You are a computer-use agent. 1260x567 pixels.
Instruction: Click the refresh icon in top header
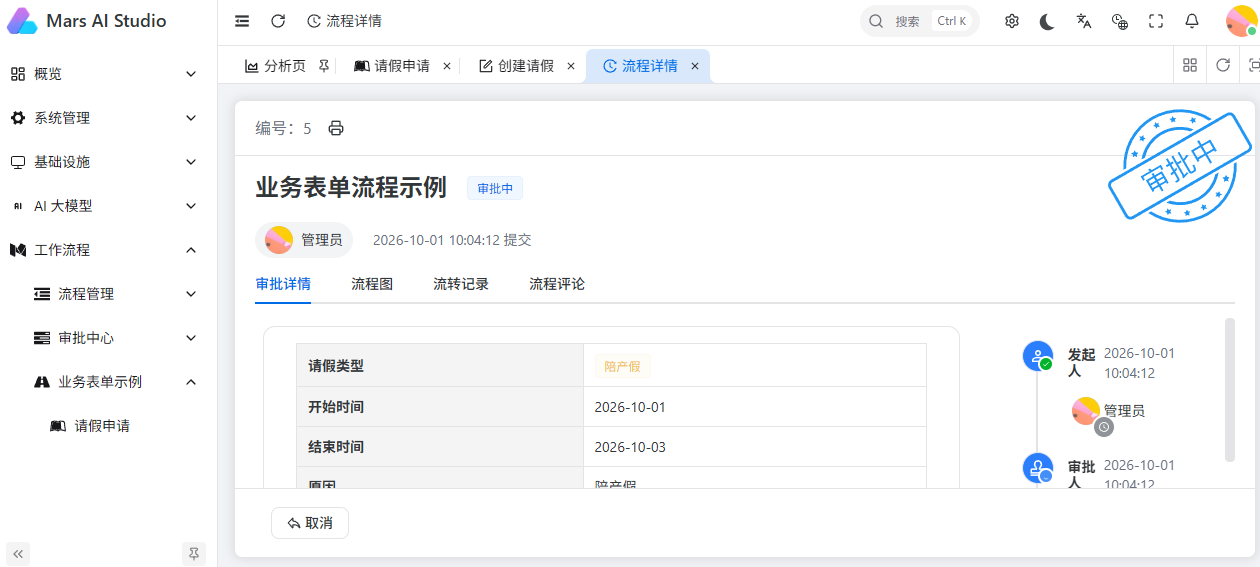tap(278, 21)
